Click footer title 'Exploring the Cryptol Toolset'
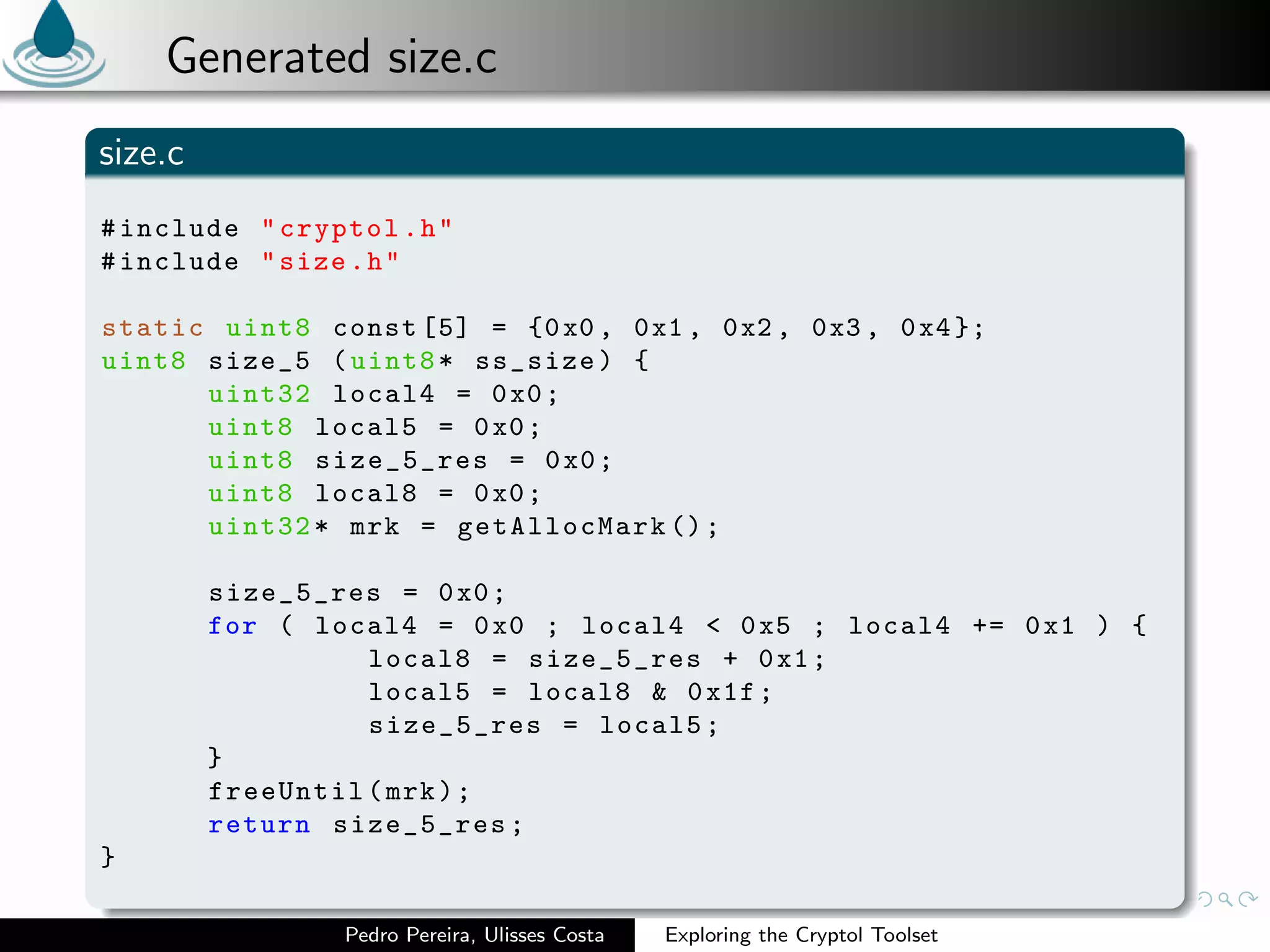 point(801,935)
